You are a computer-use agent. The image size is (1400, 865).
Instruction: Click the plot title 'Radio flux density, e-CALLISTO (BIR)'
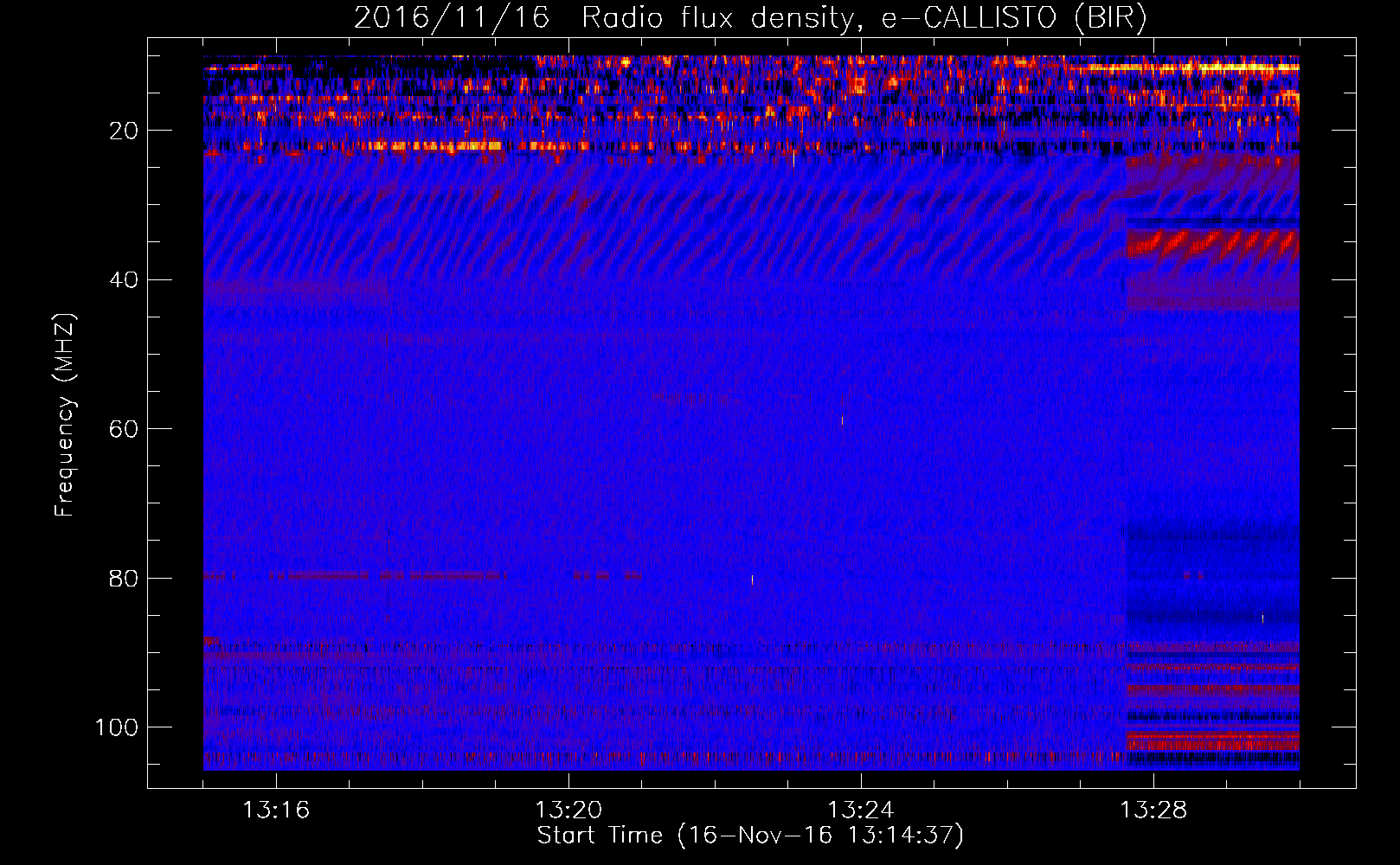(x=864, y=17)
